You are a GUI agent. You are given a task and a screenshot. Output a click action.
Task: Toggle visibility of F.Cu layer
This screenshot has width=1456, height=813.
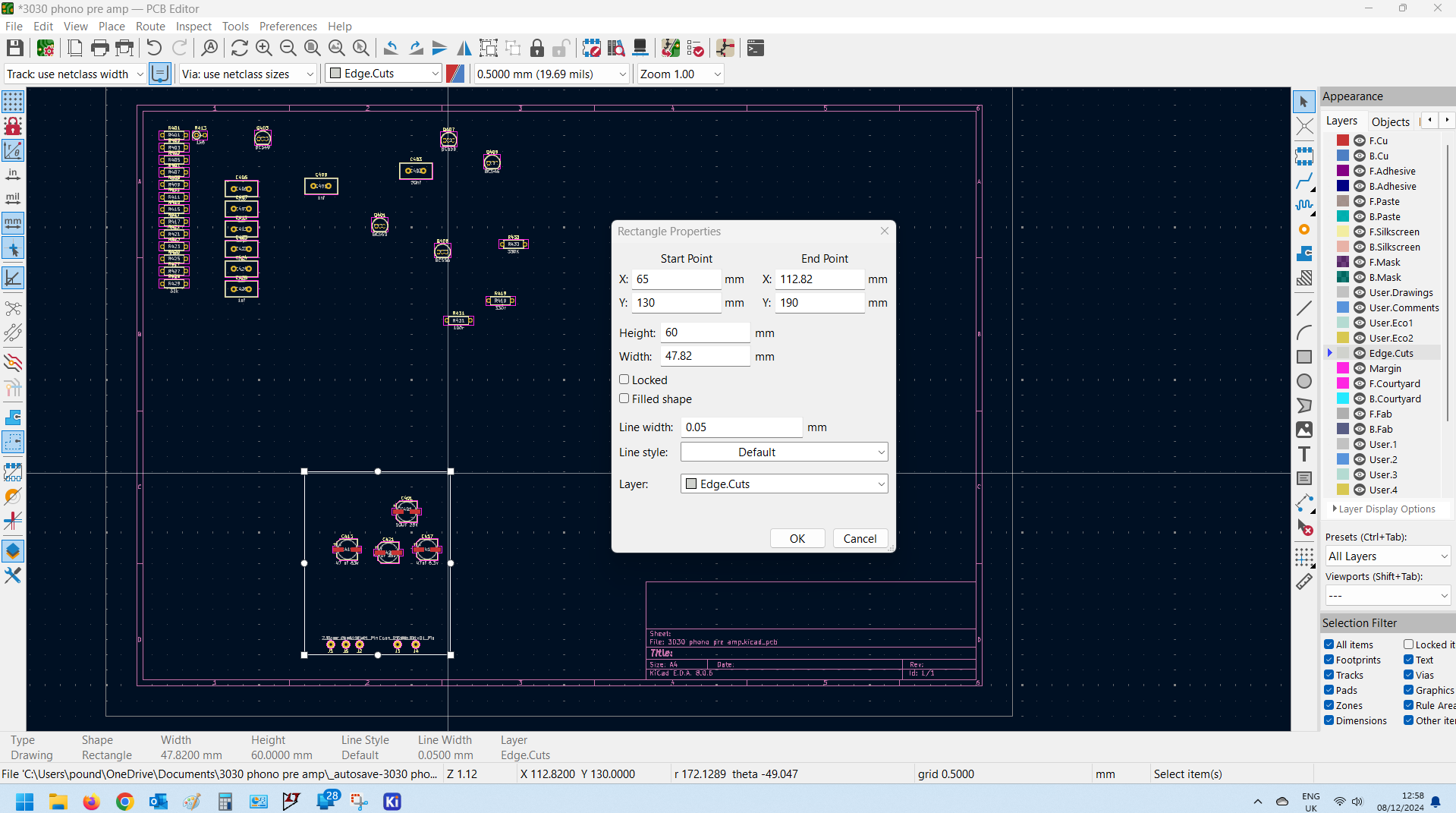point(1360,140)
